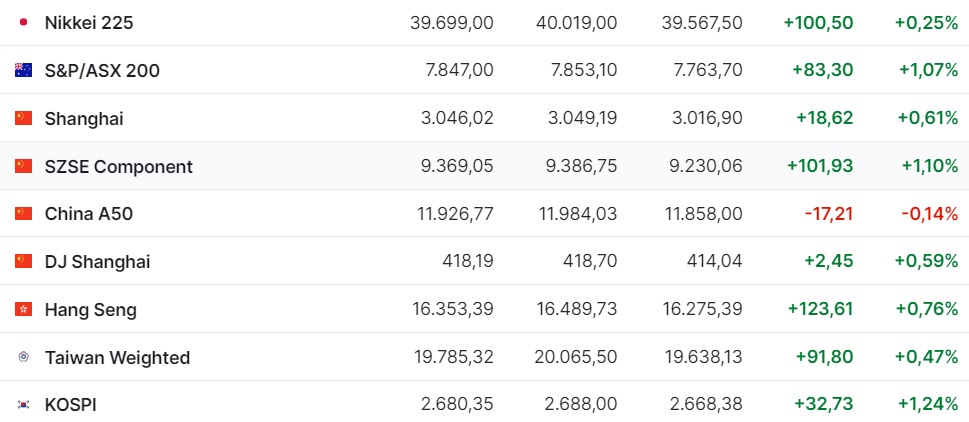Click the China flag icon beside SZSE Component
969x422 pixels.
tap(23, 166)
